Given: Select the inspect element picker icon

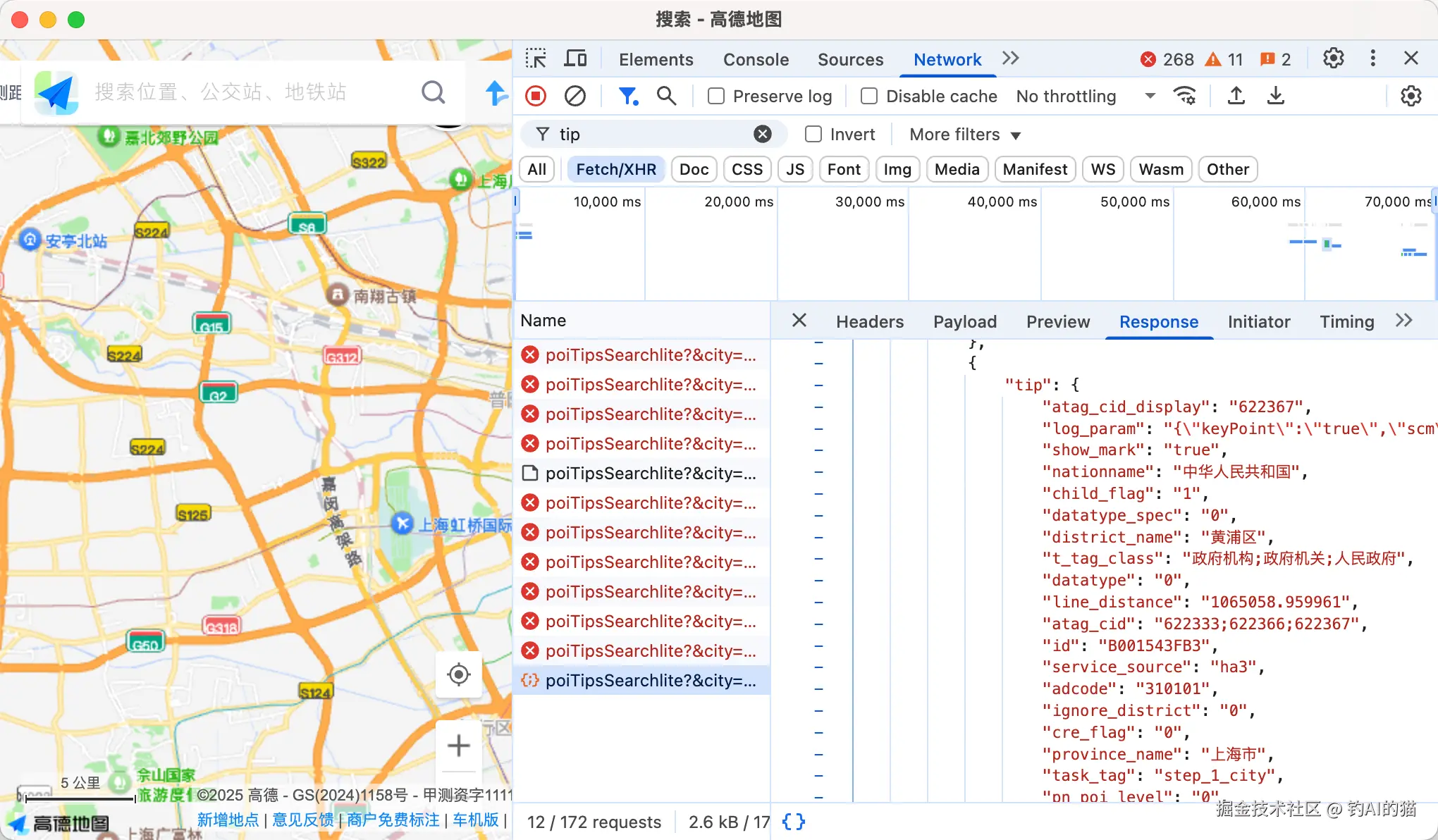Looking at the screenshot, I should pos(536,58).
